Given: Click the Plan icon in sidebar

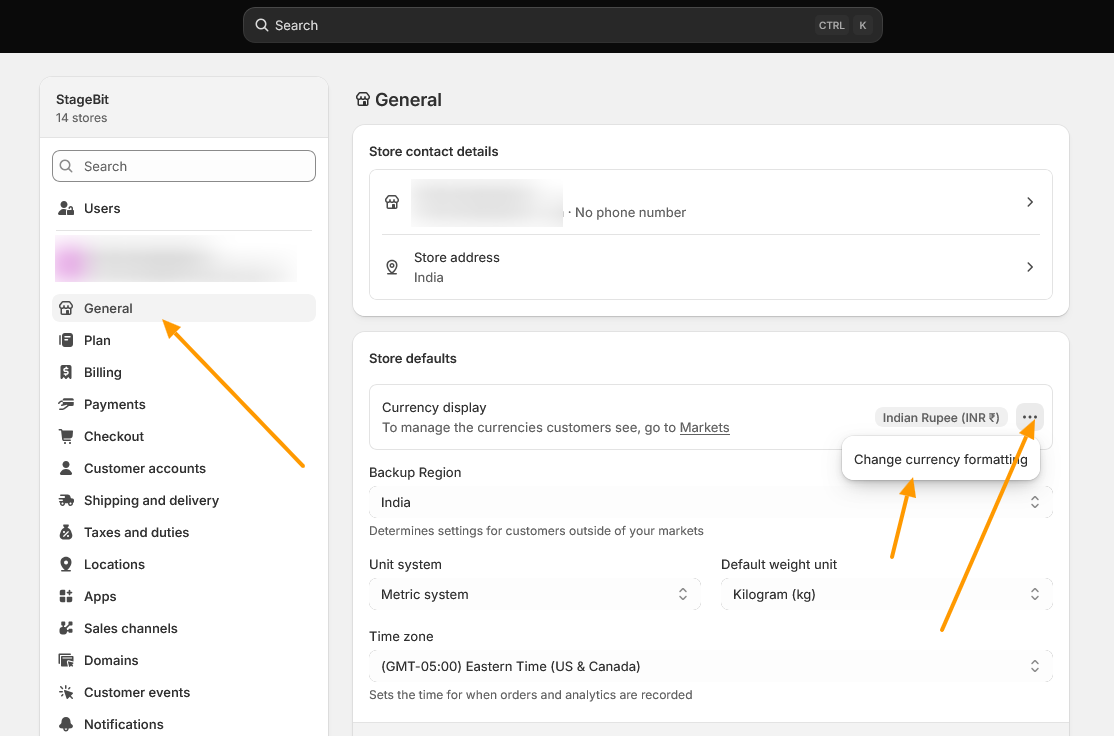Looking at the screenshot, I should coord(66,340).
